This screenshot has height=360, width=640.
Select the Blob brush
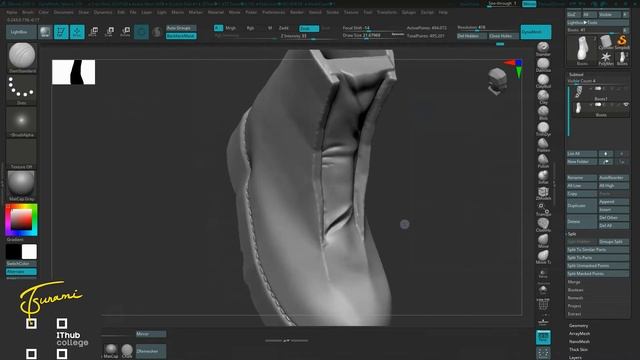click(x=543, y=112)
